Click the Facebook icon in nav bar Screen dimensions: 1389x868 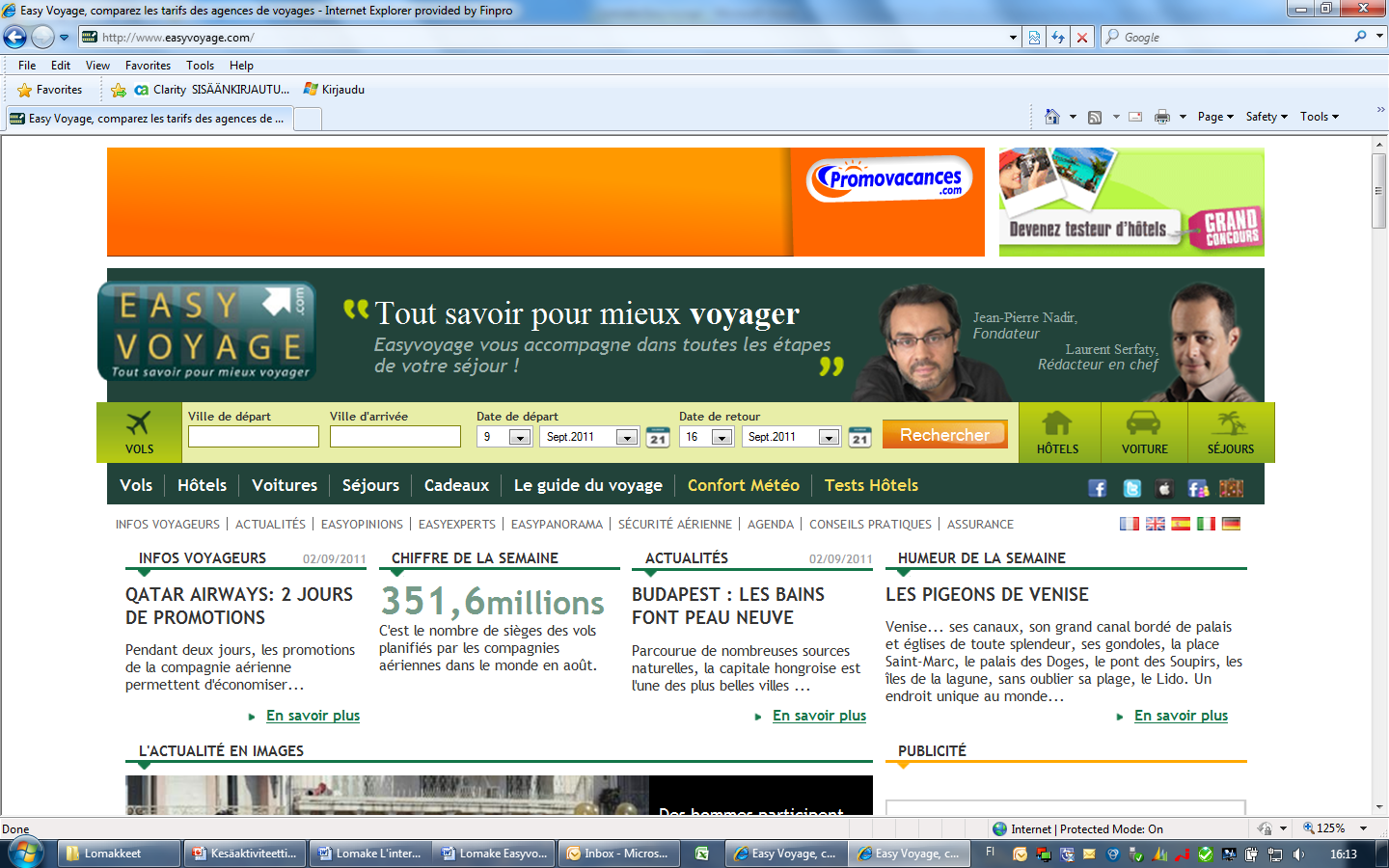pos(1098,488)
